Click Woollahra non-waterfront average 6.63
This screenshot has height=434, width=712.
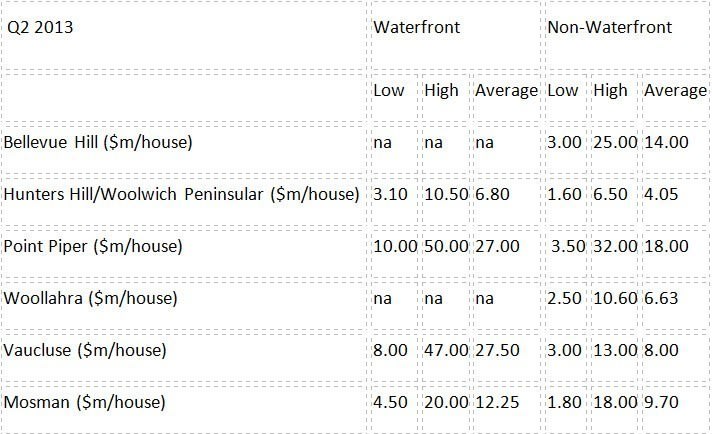(661, 299)
